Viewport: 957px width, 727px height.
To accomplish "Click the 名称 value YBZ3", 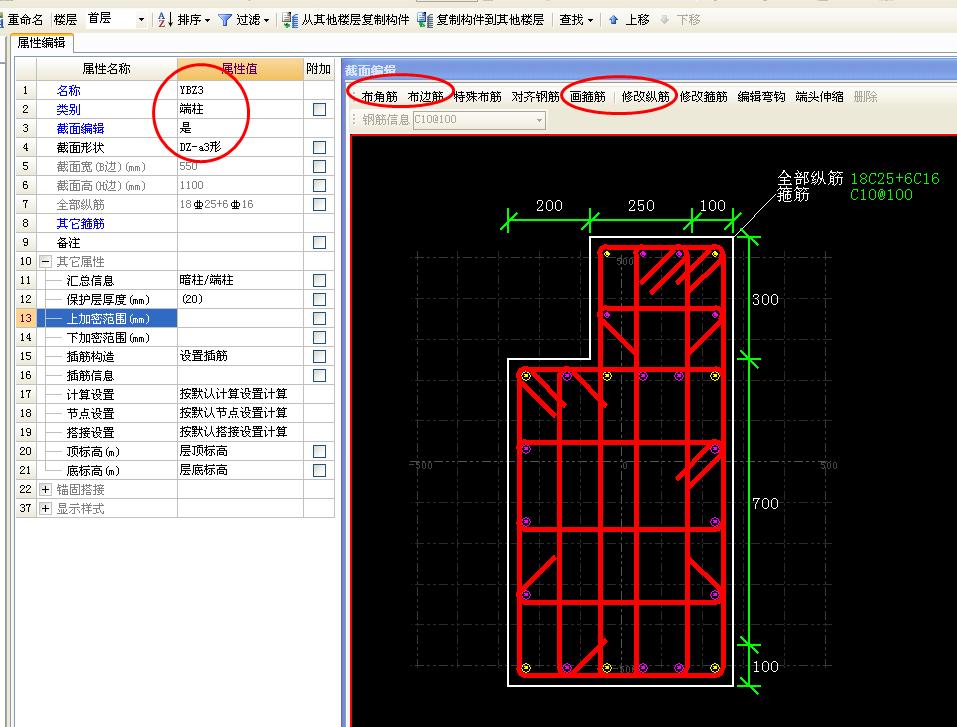I will click(192, 90).
